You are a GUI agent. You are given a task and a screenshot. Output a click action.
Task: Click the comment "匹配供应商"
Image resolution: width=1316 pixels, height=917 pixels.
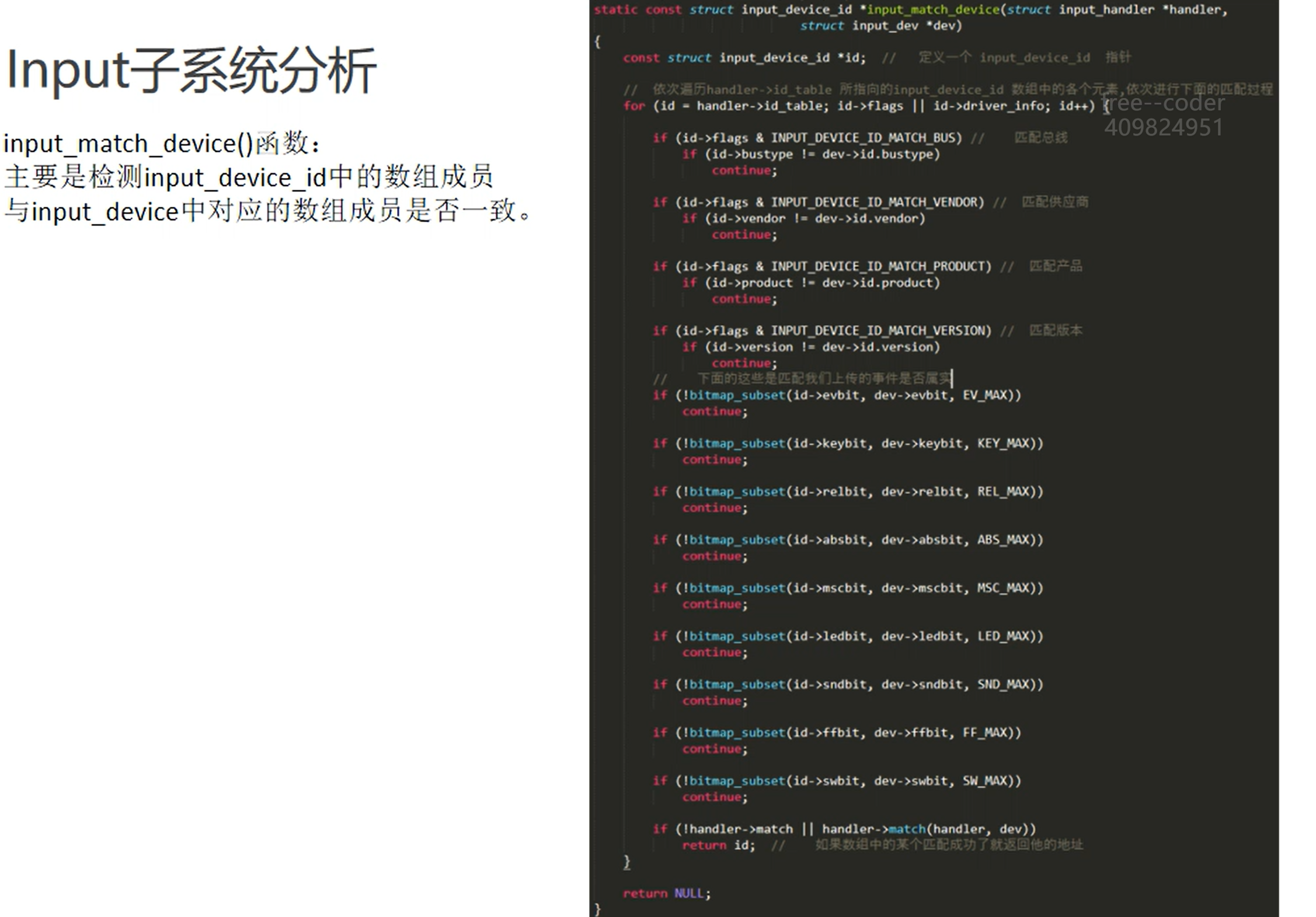(x=1055, y=202)
